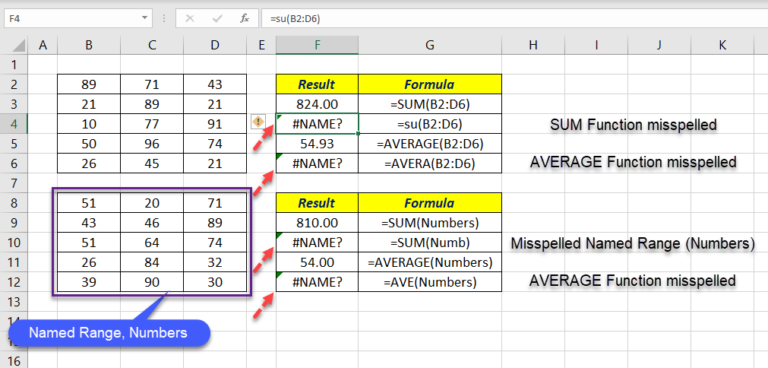Open the Name Box dropdown arrow
Viewport: 768px width, 368px height.
click(144, 18)
